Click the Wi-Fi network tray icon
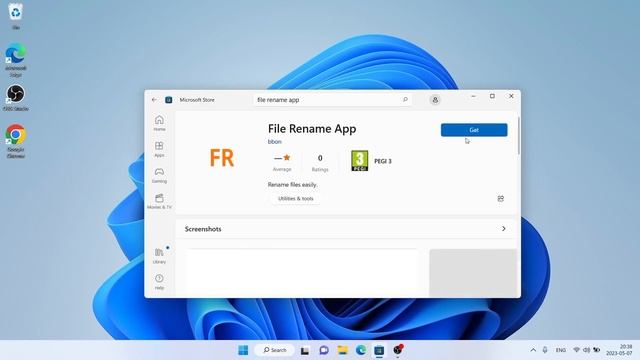 pos(576,350)
